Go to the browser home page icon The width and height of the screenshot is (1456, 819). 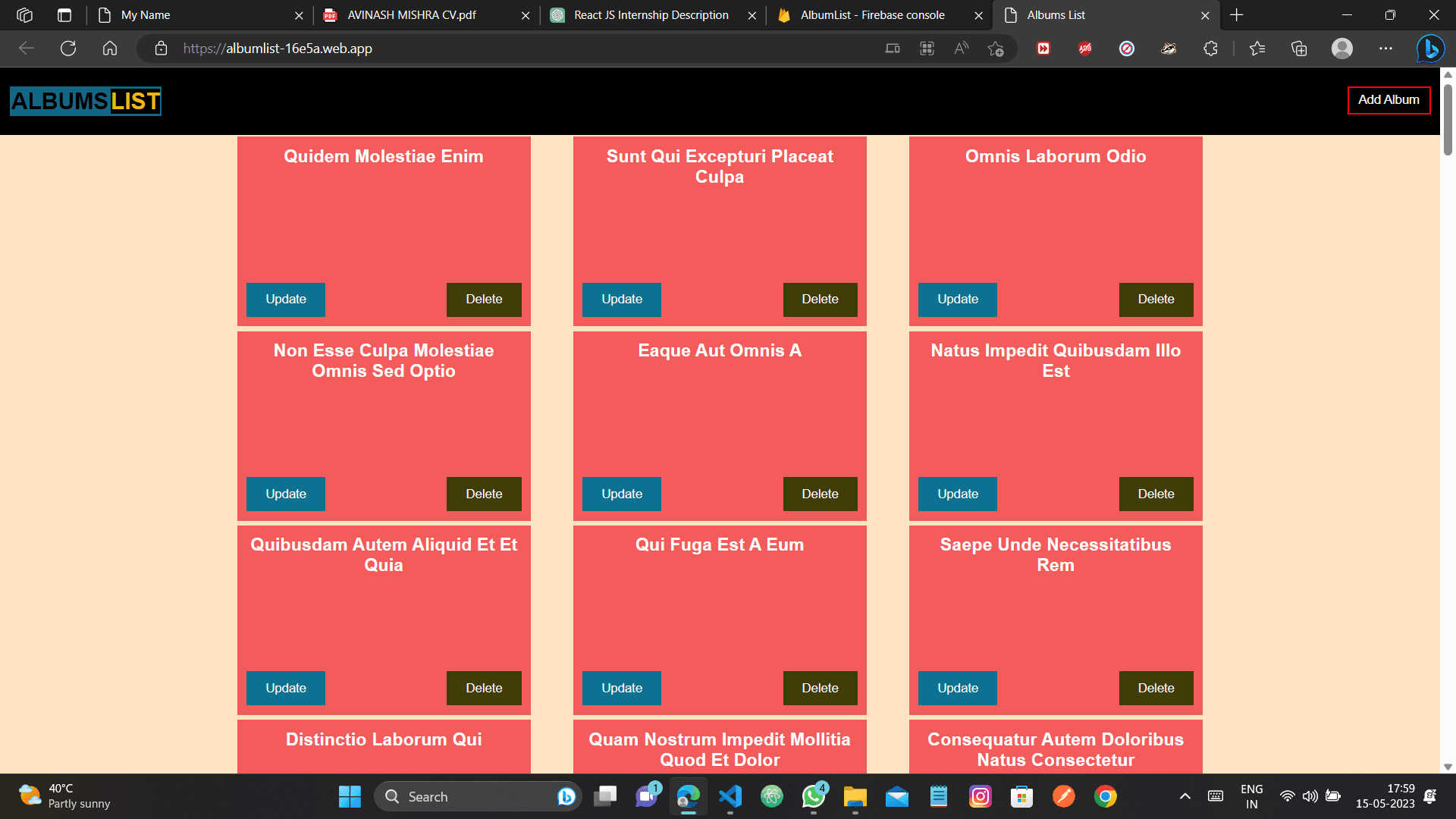[110, 49]
